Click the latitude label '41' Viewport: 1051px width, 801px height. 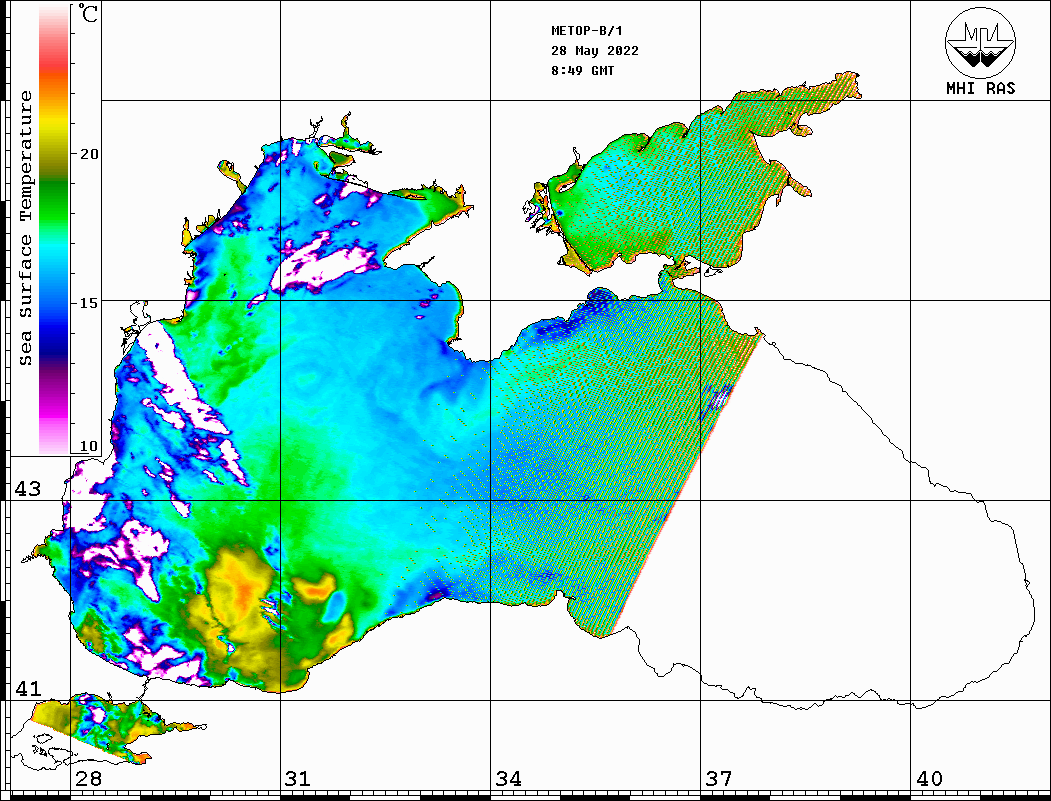point(28,689)
